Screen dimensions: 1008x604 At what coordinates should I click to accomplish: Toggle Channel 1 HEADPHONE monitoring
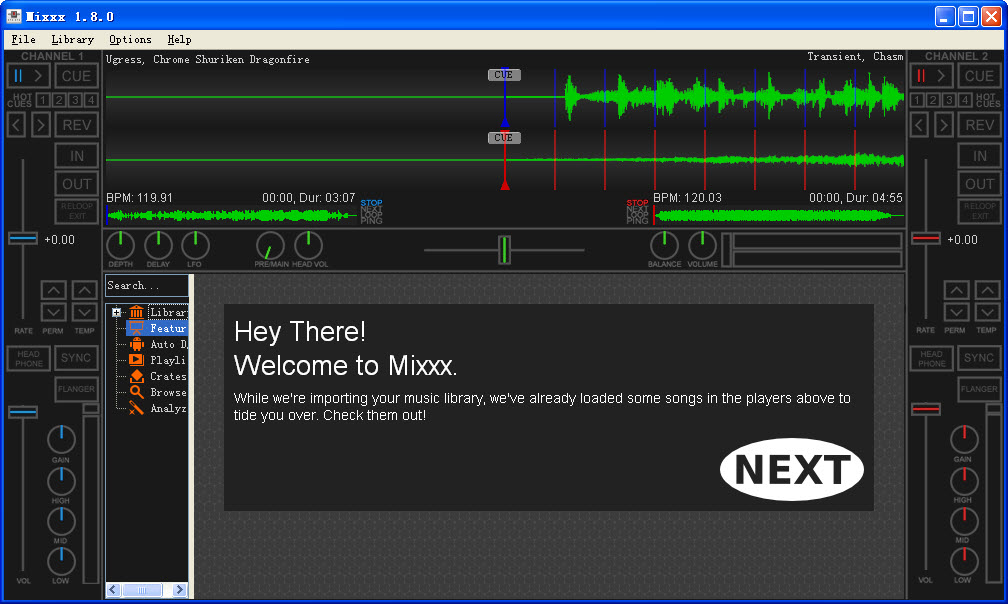(28, 359)
